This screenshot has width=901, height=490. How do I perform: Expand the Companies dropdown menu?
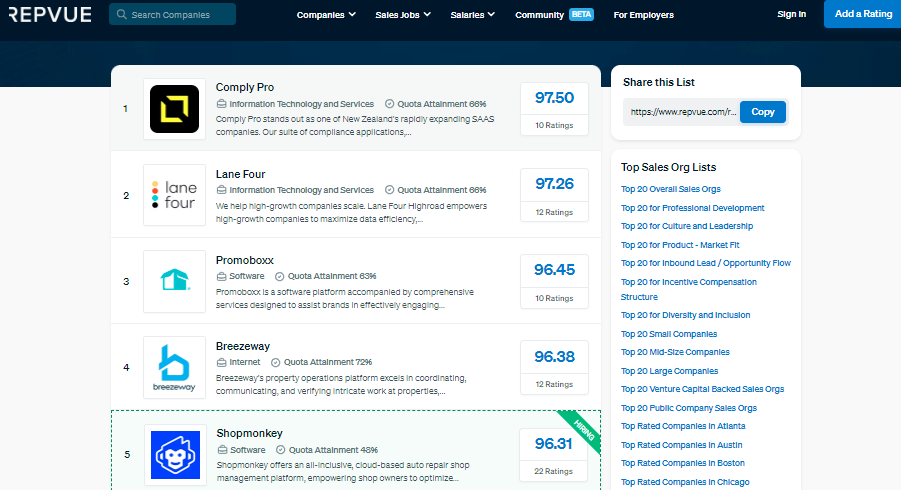click(x=326, y=15)
